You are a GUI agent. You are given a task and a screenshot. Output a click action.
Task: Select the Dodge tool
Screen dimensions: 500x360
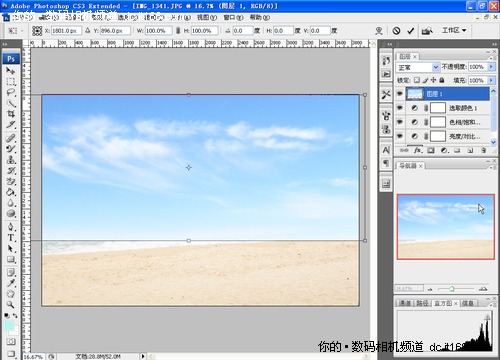click(10, 213)
